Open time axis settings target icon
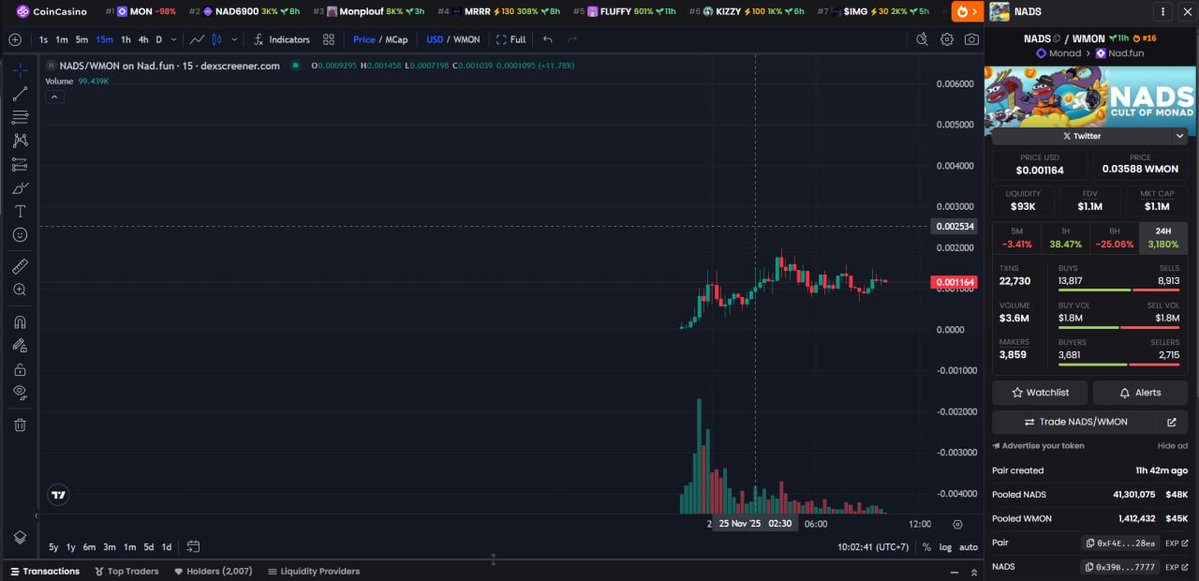The height and width of the screenshot is (581, 1199). pyautogui.click(x=957, y=524)
